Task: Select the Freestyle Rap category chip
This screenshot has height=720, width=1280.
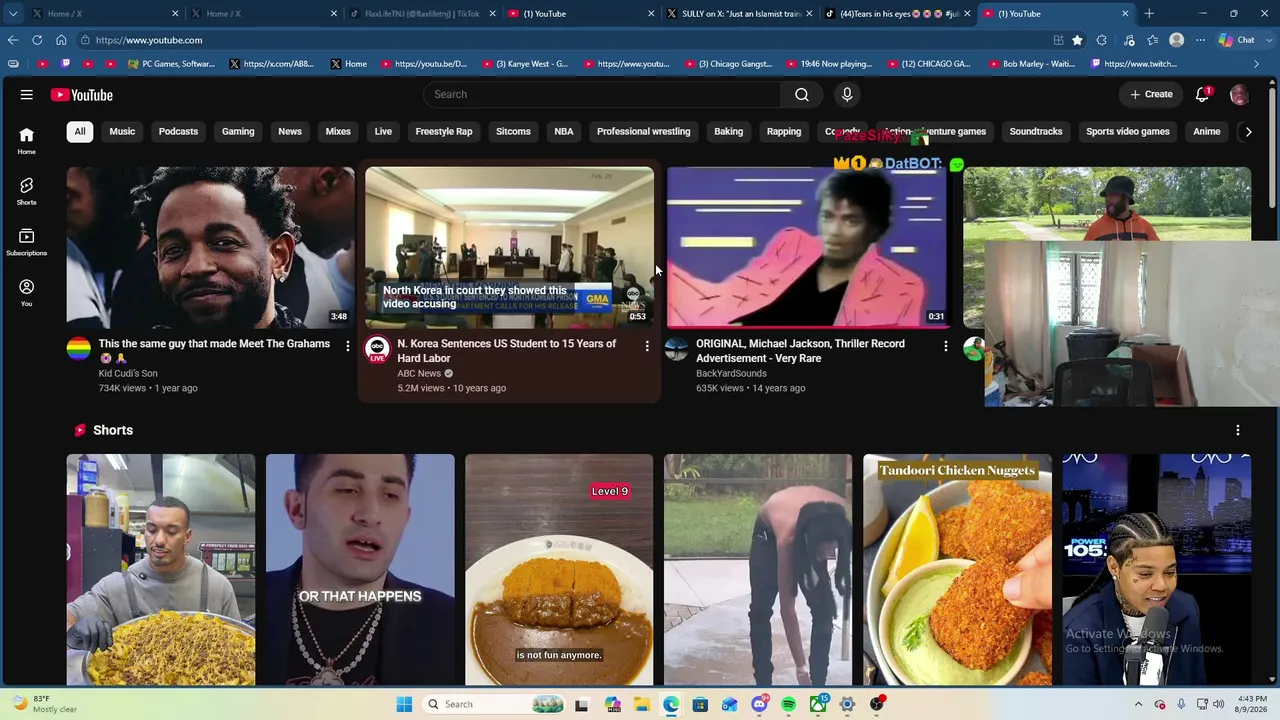Action: click(444, 131)
